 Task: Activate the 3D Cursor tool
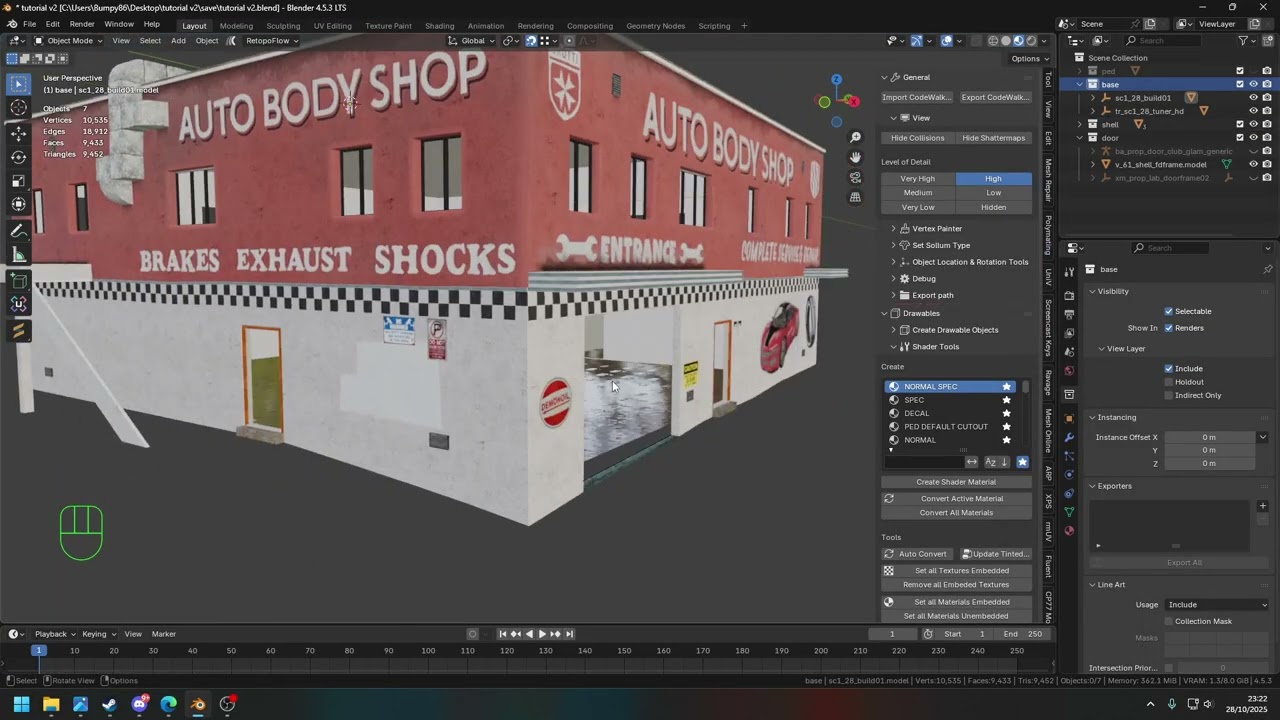19,108
